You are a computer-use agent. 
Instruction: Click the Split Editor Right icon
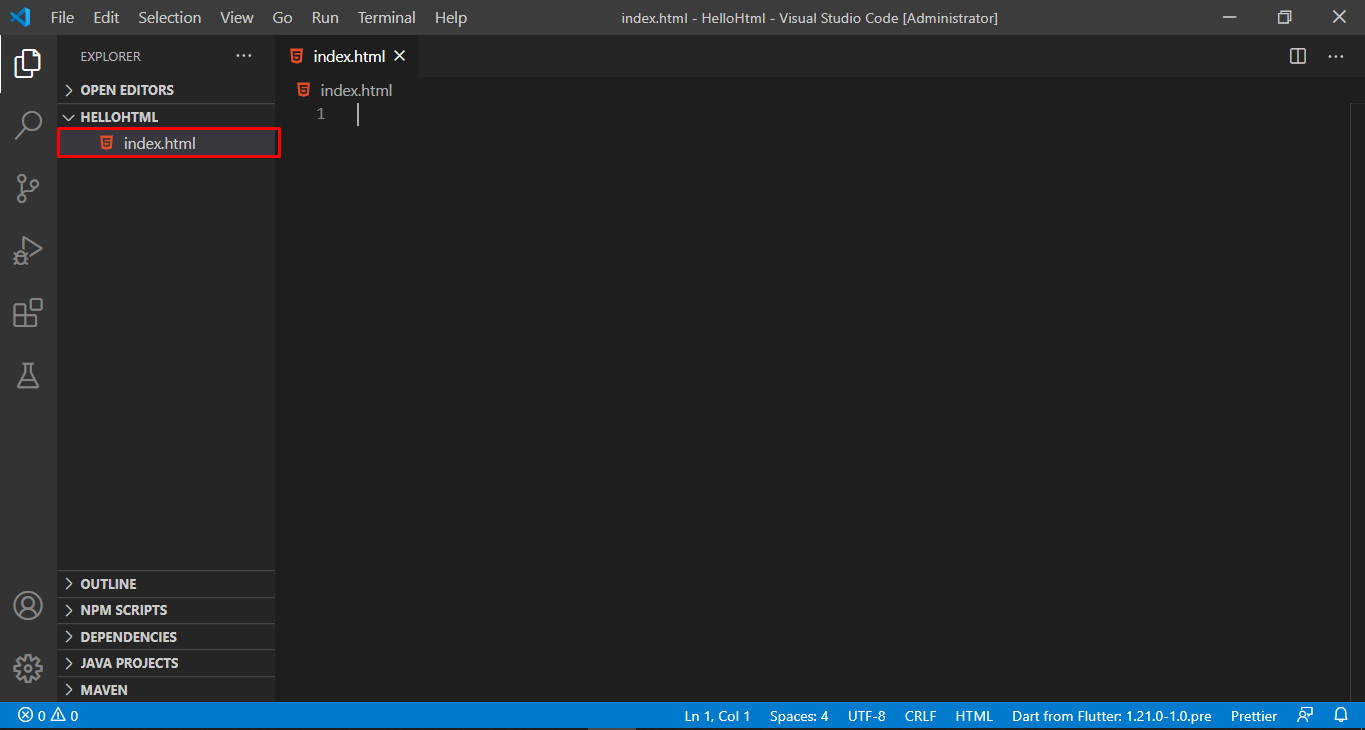coord(1298,56)
